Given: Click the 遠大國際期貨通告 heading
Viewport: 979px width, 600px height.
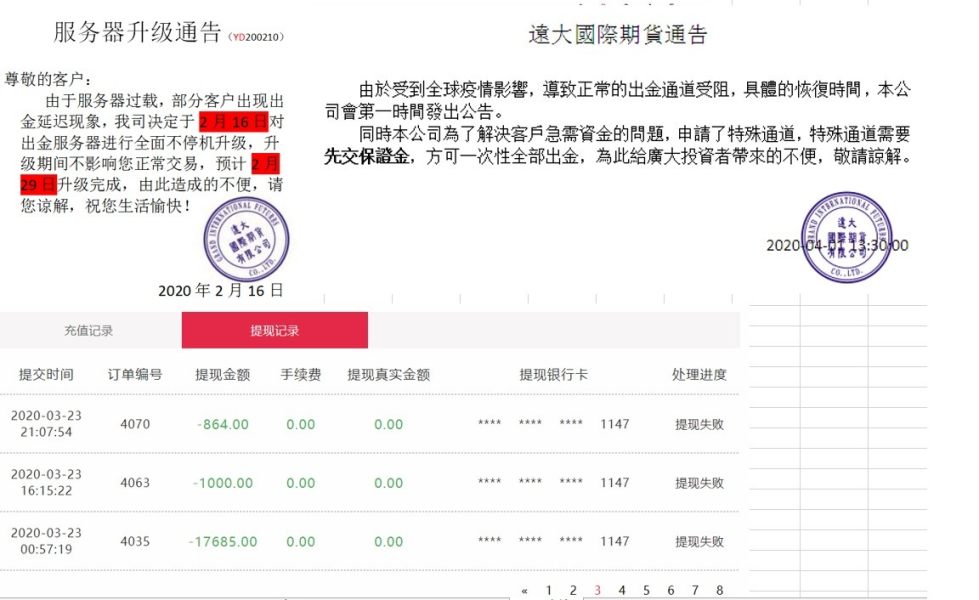Looking at the screenshot, I should click(617, 34).
